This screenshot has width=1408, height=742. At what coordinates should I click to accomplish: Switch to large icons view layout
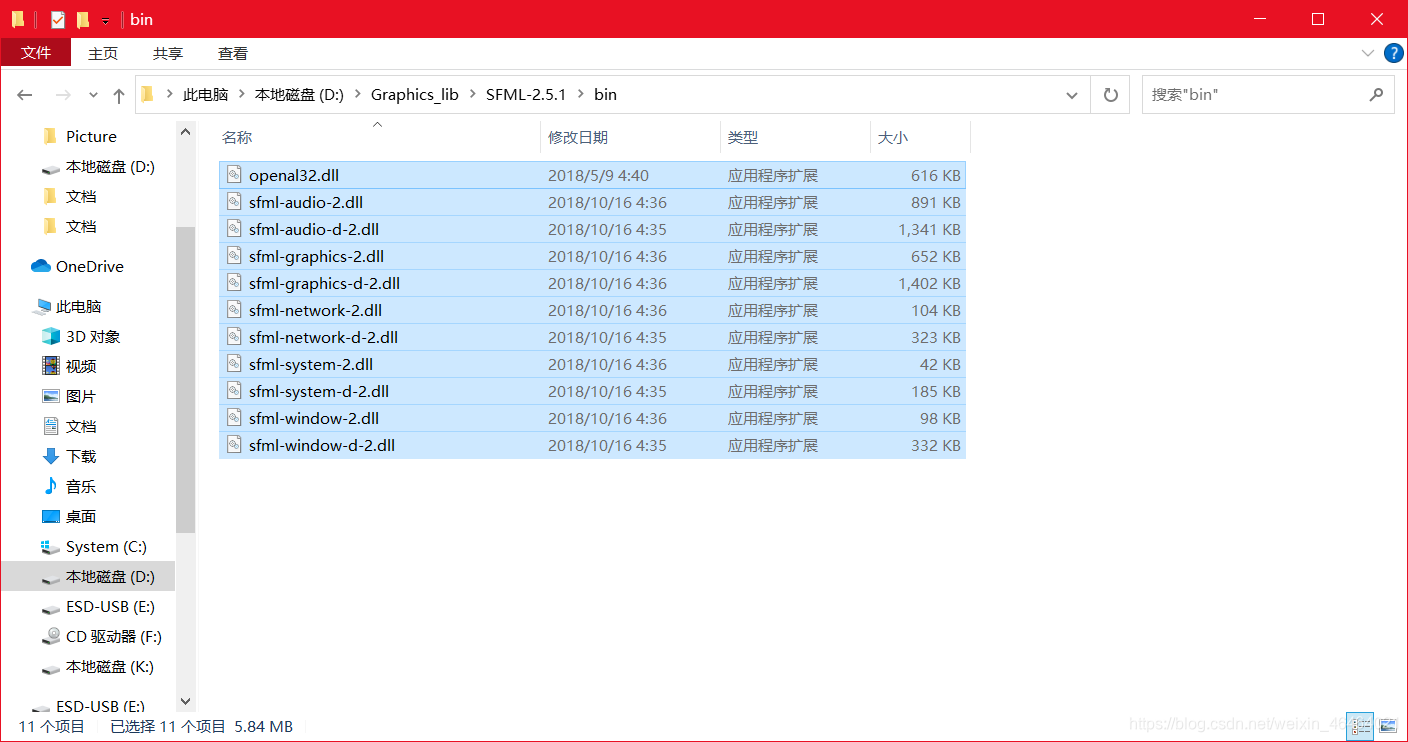pyautogui.click(x=1387, y=726)
